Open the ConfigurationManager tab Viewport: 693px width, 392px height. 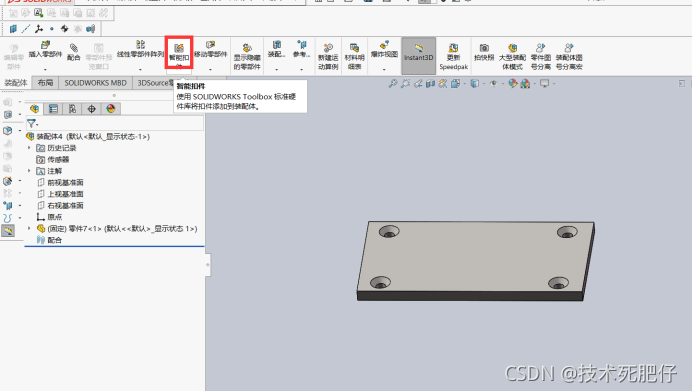click(x=72, y=109)
